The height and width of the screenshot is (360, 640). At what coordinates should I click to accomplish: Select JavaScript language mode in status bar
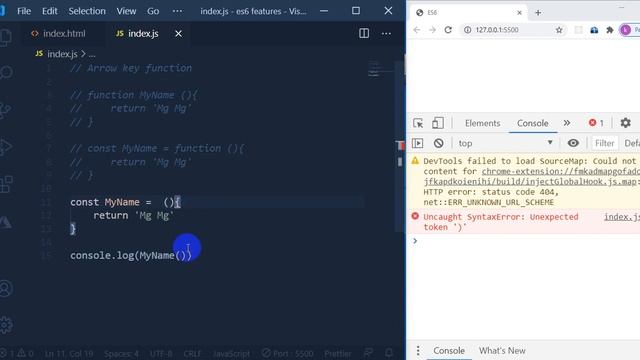pos(231,353)
